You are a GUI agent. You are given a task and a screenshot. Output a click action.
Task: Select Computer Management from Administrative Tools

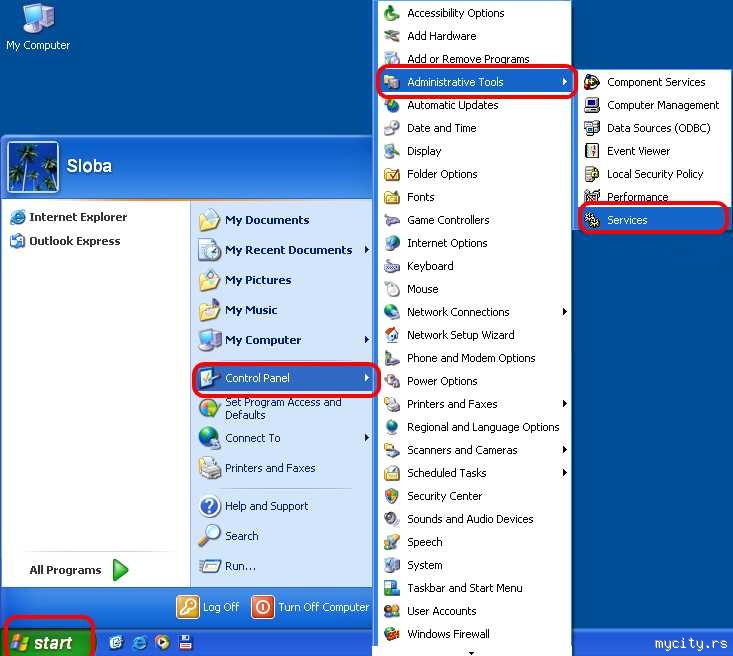[x=654, y=105]
